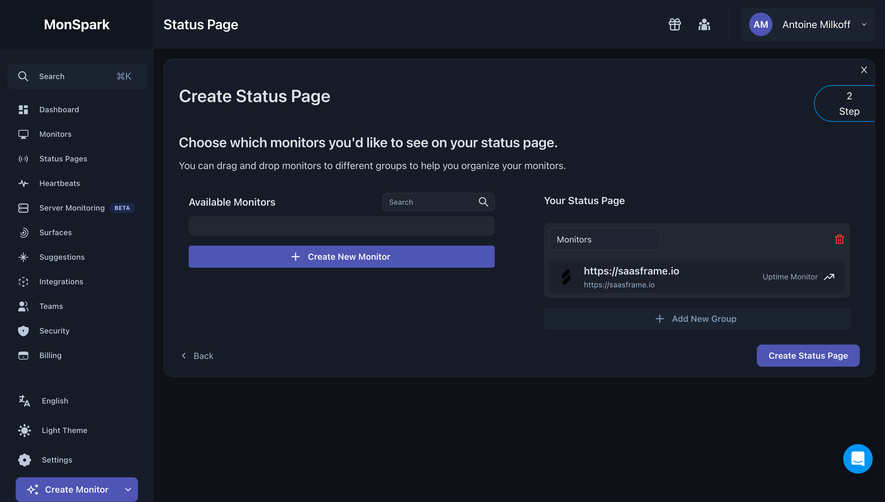Image resolution: width=885 pixels, height=502 pixels.
Task: Click the Light Theme sun icon
Action: [x=24, y=430]
